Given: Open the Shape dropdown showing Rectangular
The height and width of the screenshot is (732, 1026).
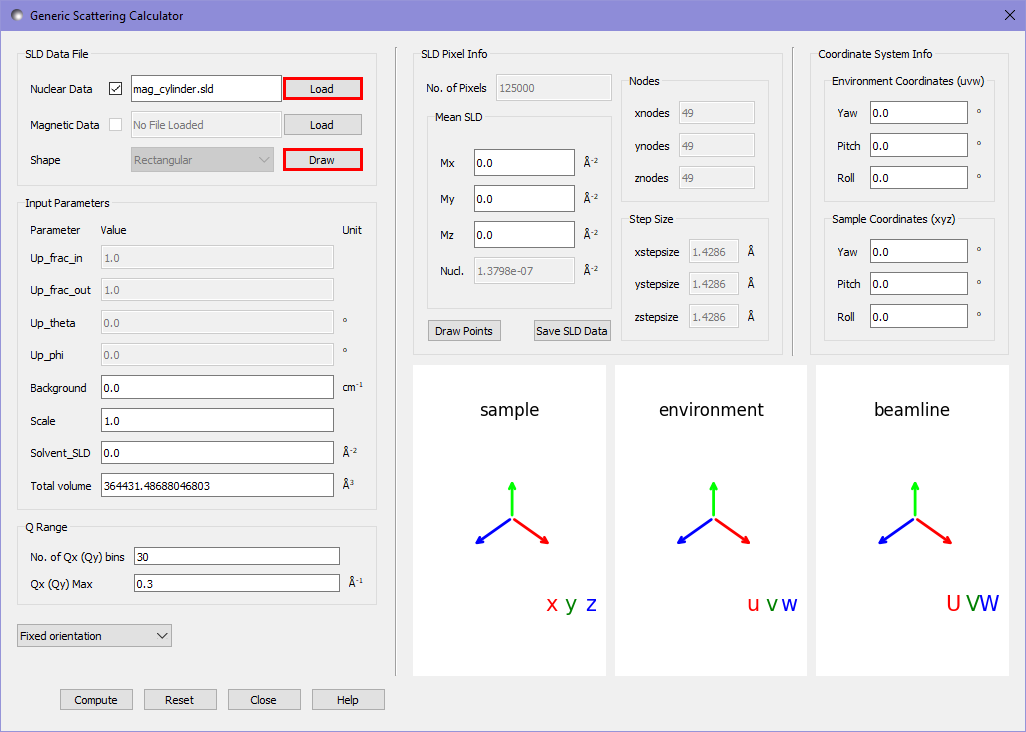Looking at the screenshot, I should (202, 159).
